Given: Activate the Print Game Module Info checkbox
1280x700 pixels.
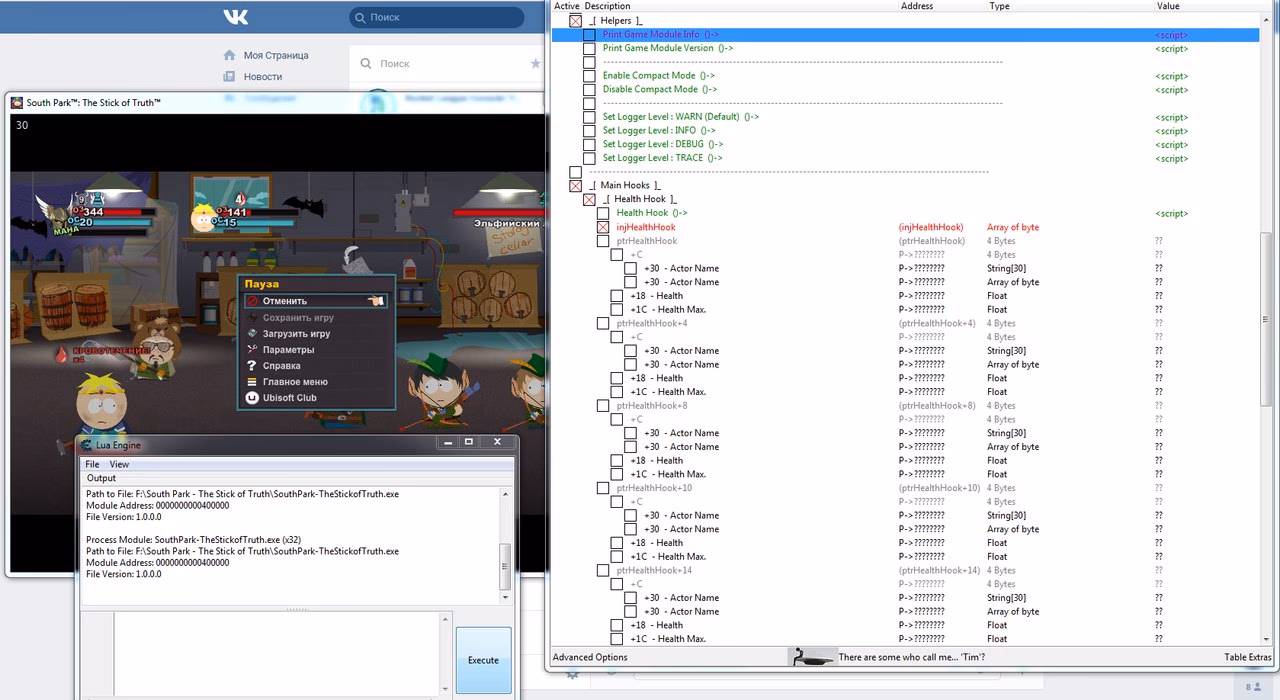Looking at the screenshot, I should pos(589,34).
